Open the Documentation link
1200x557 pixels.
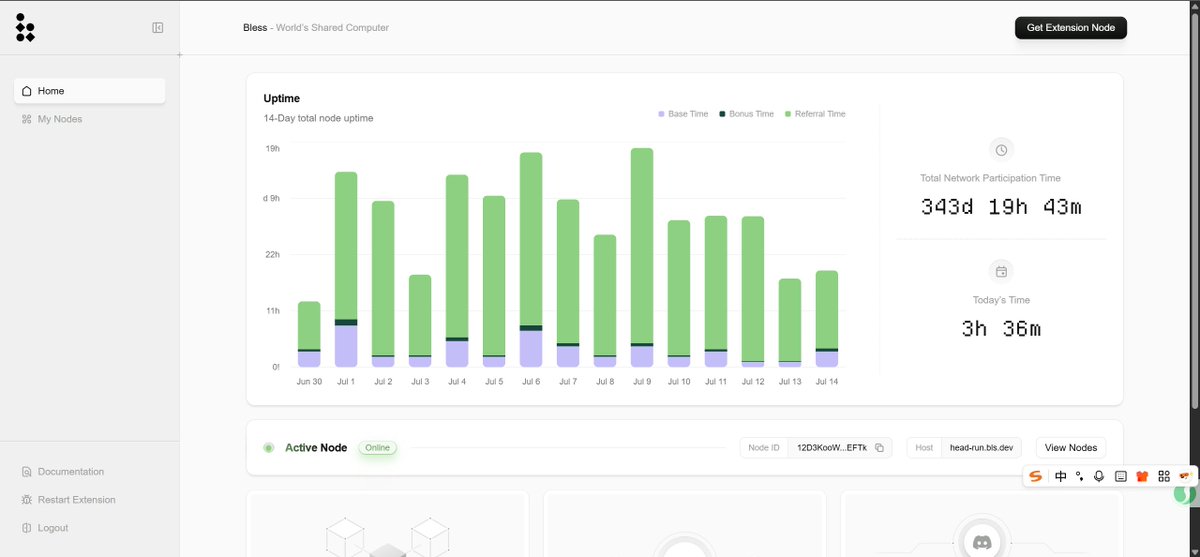pyautogui.click(x=62, y=472)
